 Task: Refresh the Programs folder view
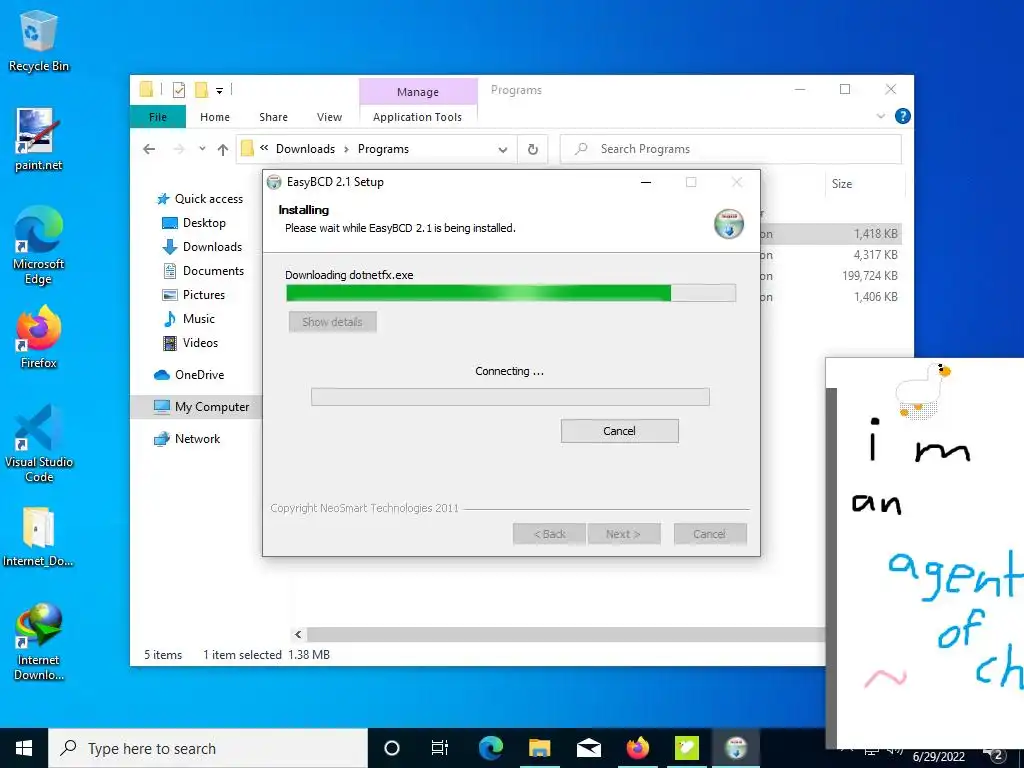coord(533,149)
